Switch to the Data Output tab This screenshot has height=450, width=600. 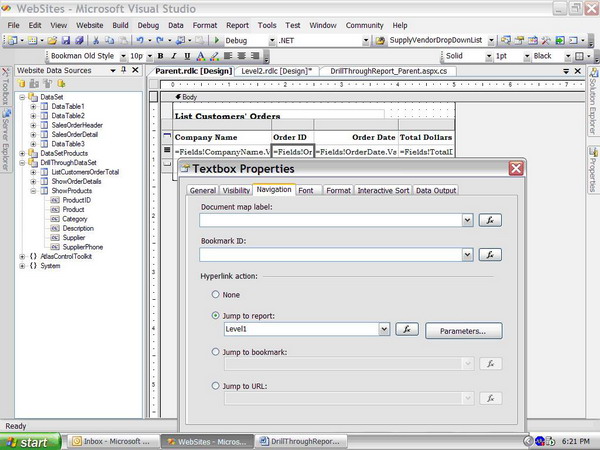click(436, 190)
